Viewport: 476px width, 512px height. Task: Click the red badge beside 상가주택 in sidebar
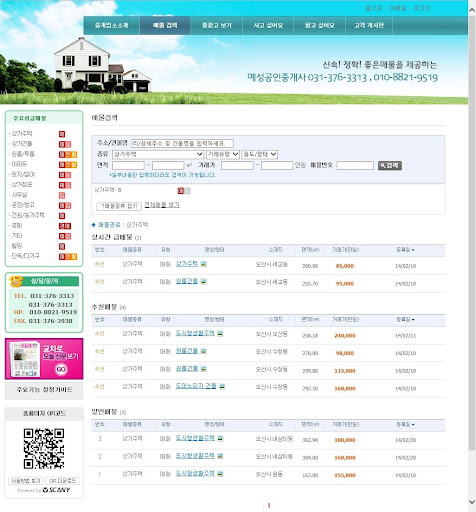coord(62,134)
